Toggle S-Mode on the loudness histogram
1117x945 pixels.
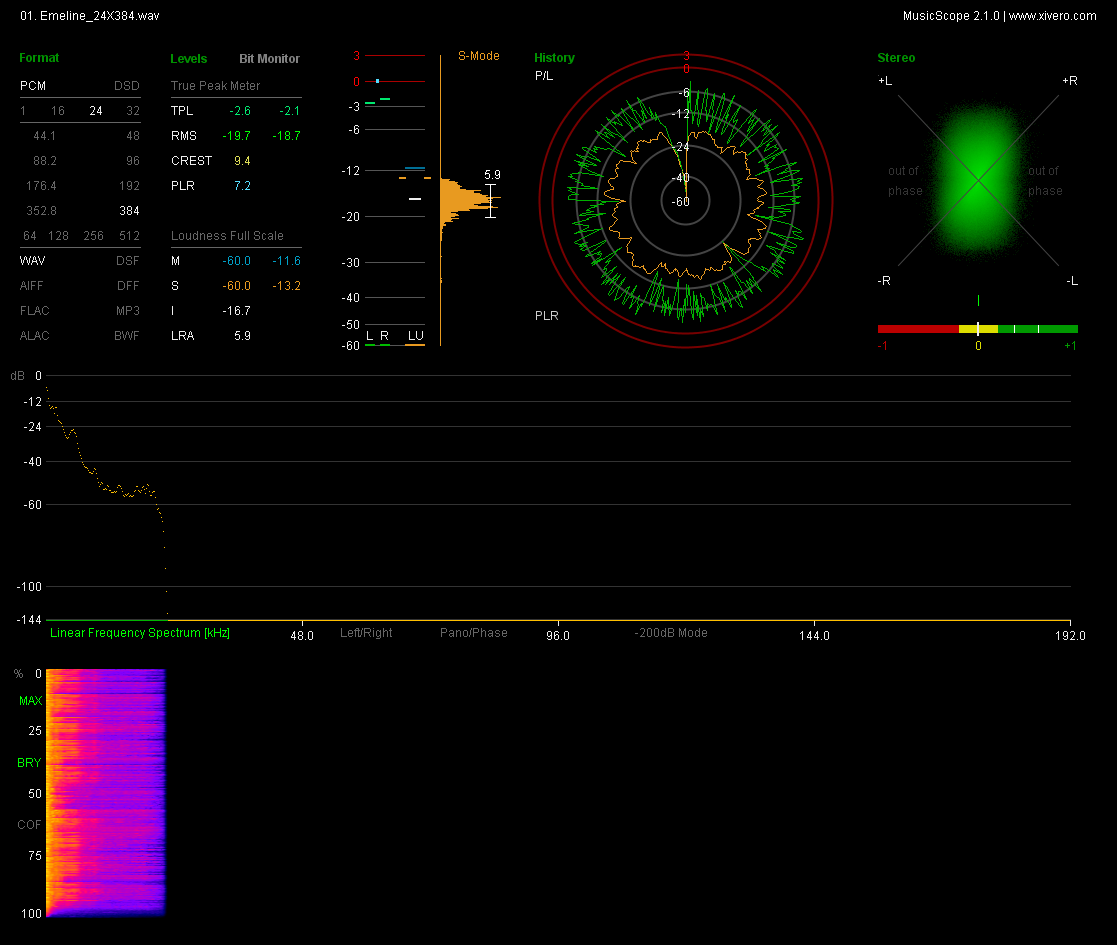point(479,56)
